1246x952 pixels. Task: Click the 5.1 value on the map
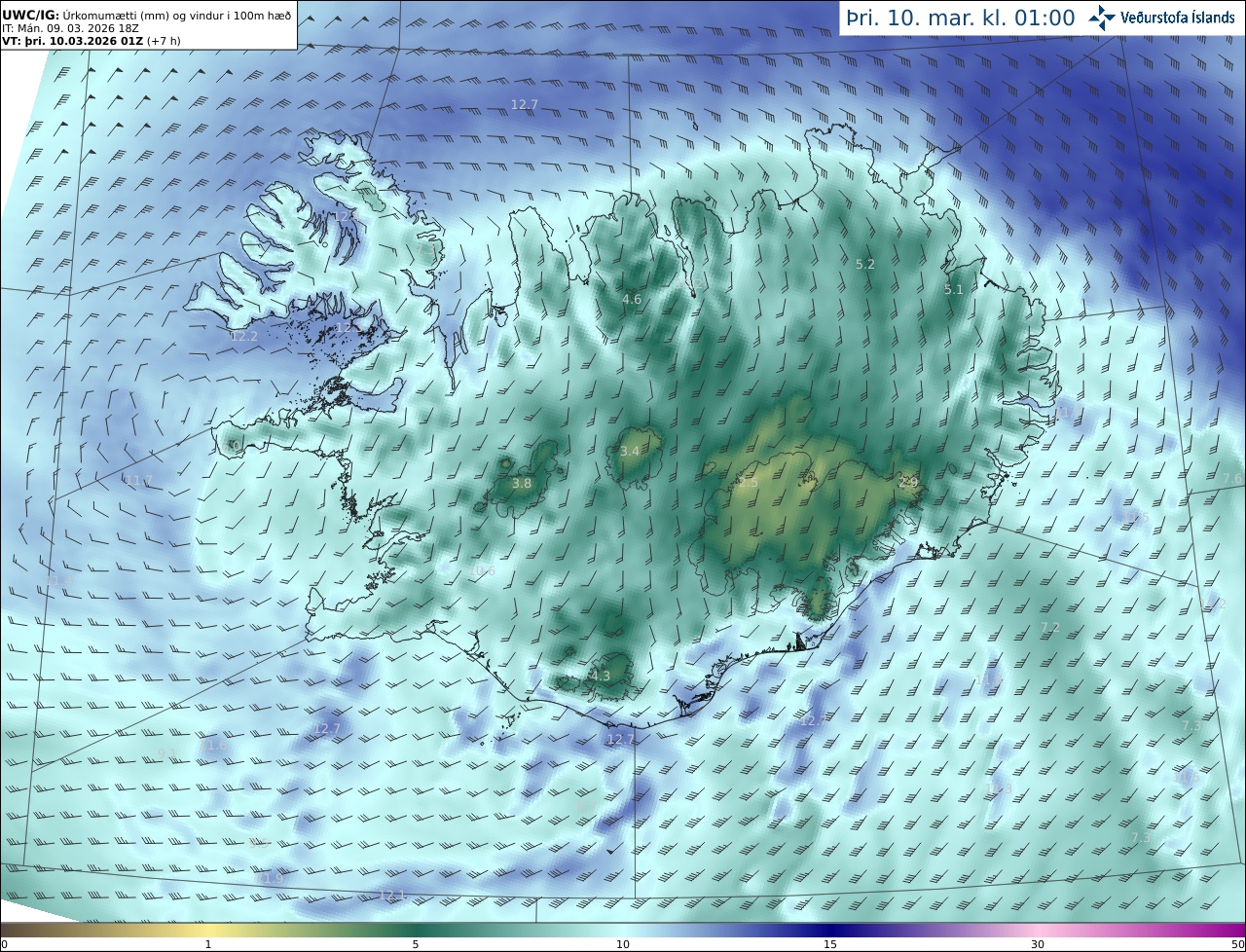tap(953, 289)
